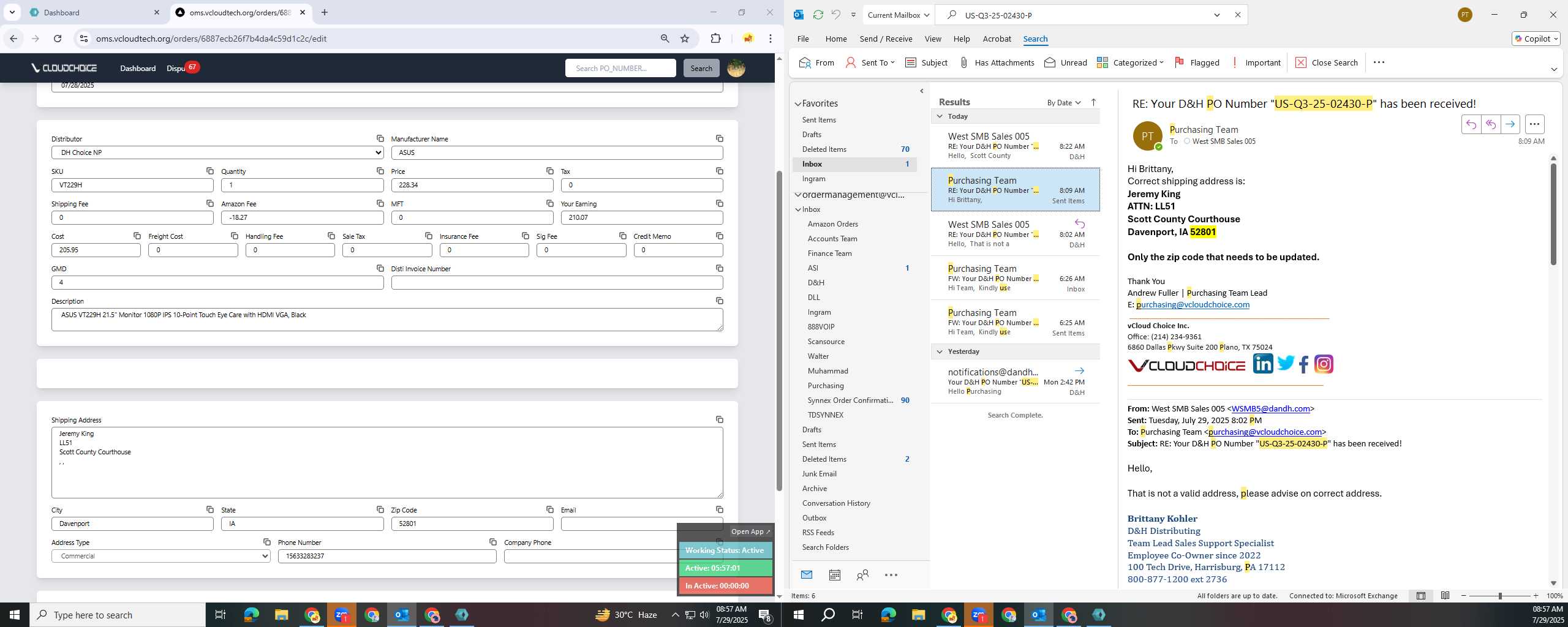Open By Date sort dropdown

(x=1064, y=102)
